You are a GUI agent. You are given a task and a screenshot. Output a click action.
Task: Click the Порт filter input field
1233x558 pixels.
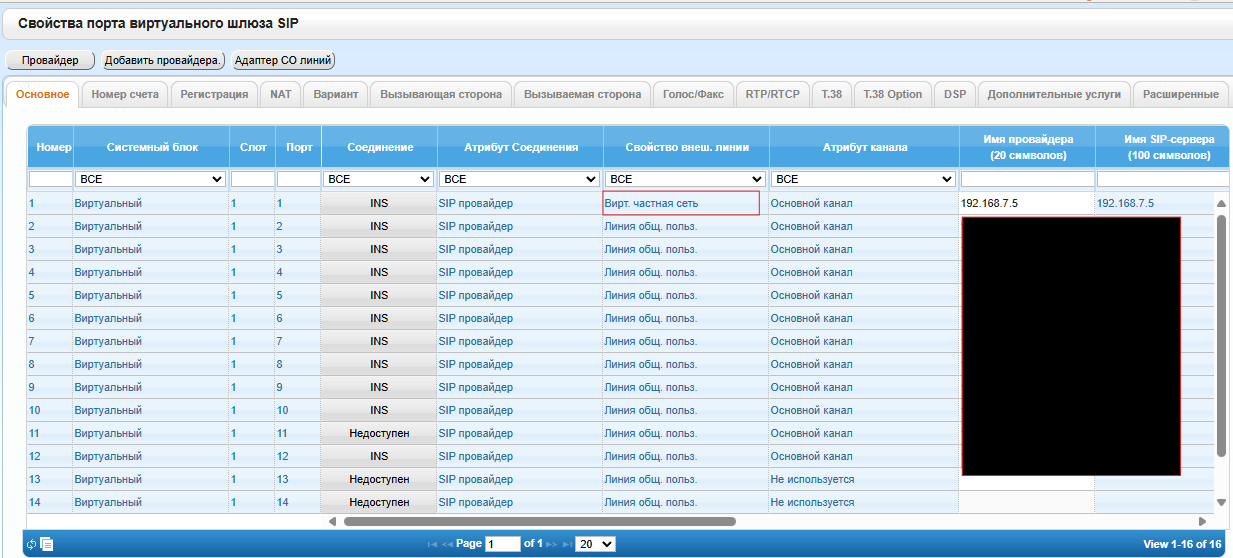[x=297, y=179]
